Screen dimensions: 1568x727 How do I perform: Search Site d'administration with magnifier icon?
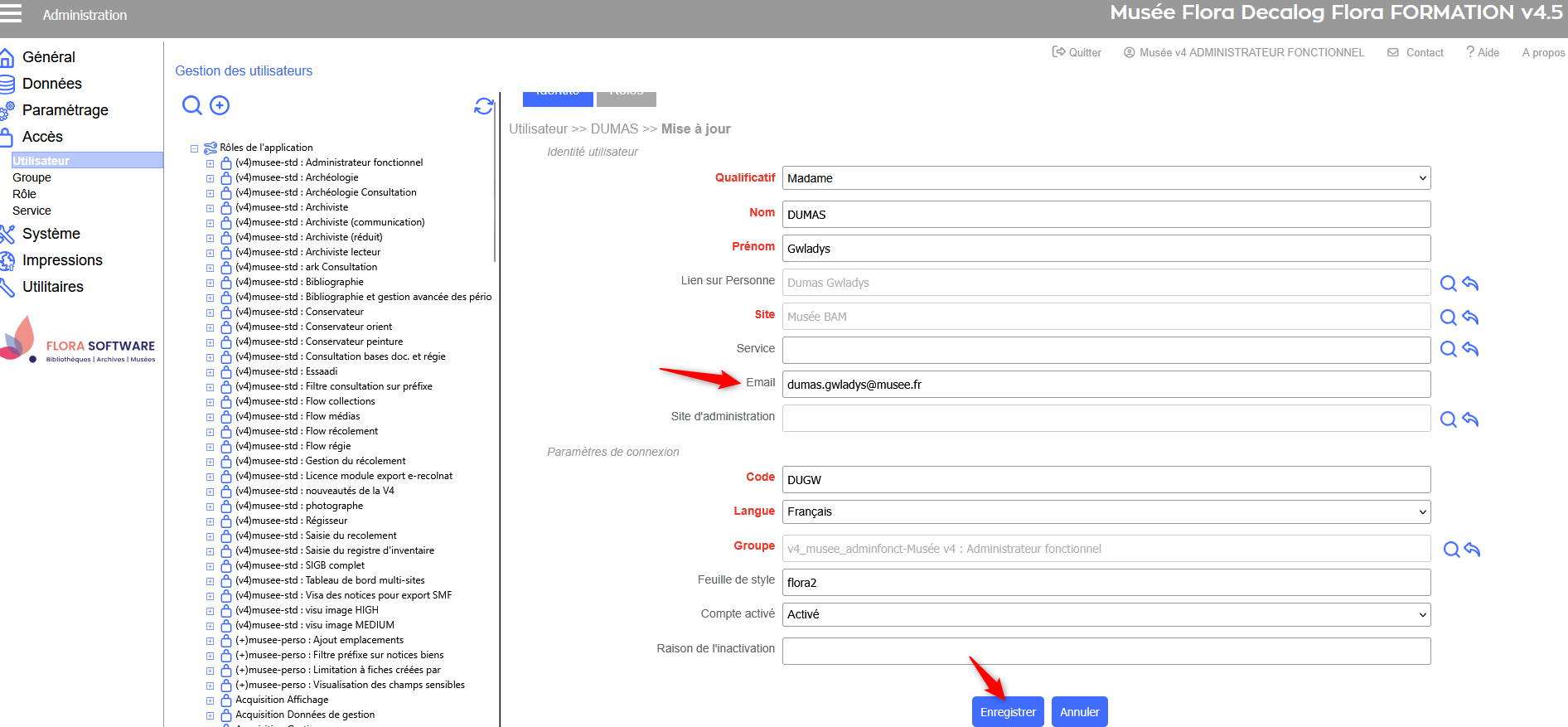[x=1448, y=419]
